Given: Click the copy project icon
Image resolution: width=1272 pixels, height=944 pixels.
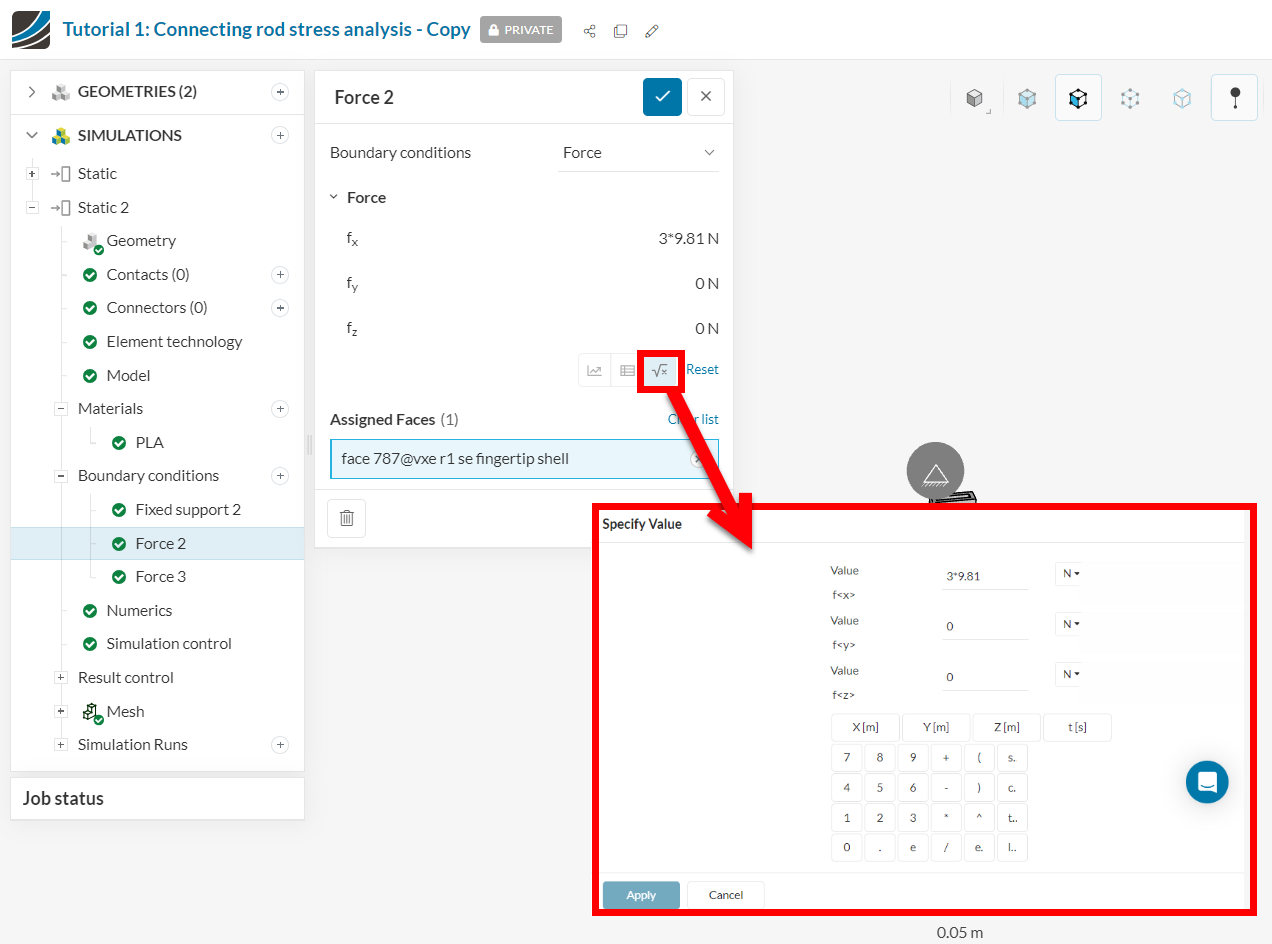Looking at the screenshot, I should click(x=621, y=31).
